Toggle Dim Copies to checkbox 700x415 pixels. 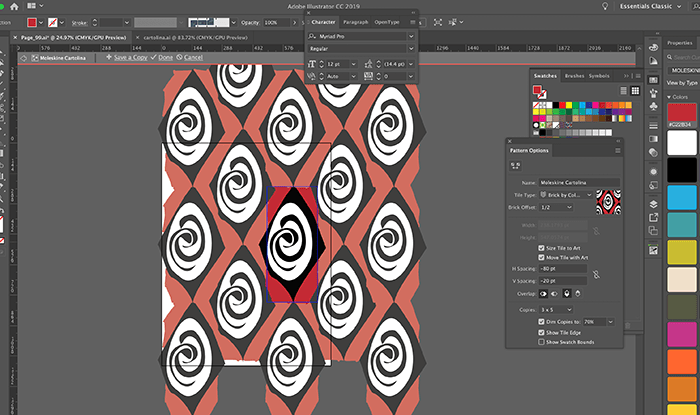[541, 322]
